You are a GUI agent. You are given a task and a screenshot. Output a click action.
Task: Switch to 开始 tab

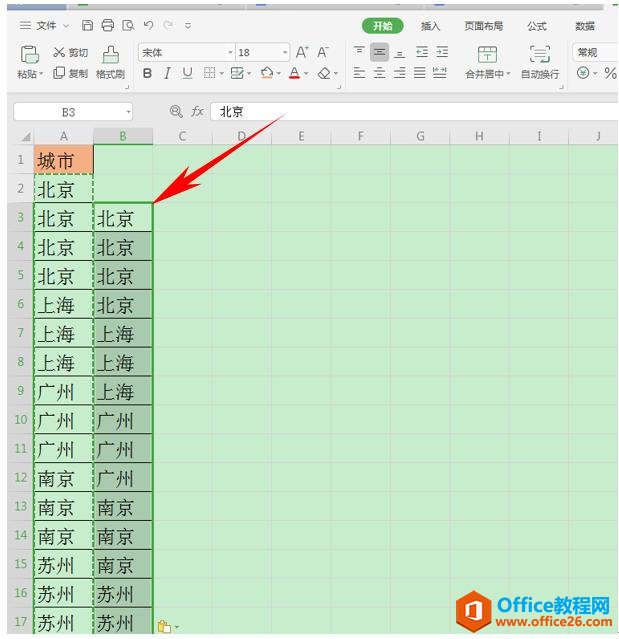coord(383,26)
